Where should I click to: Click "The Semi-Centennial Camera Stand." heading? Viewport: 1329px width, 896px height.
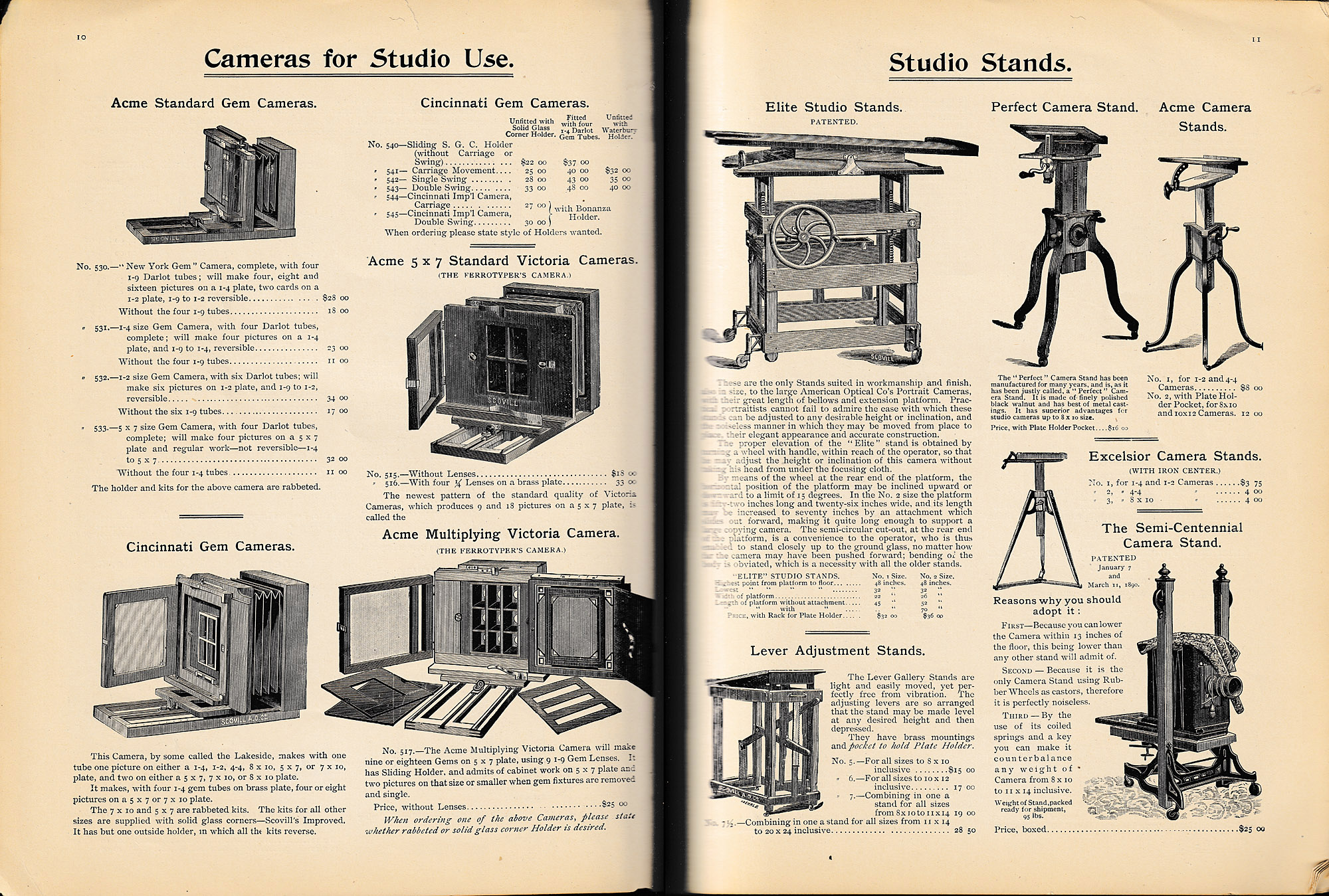click(x=1172, y=535)
